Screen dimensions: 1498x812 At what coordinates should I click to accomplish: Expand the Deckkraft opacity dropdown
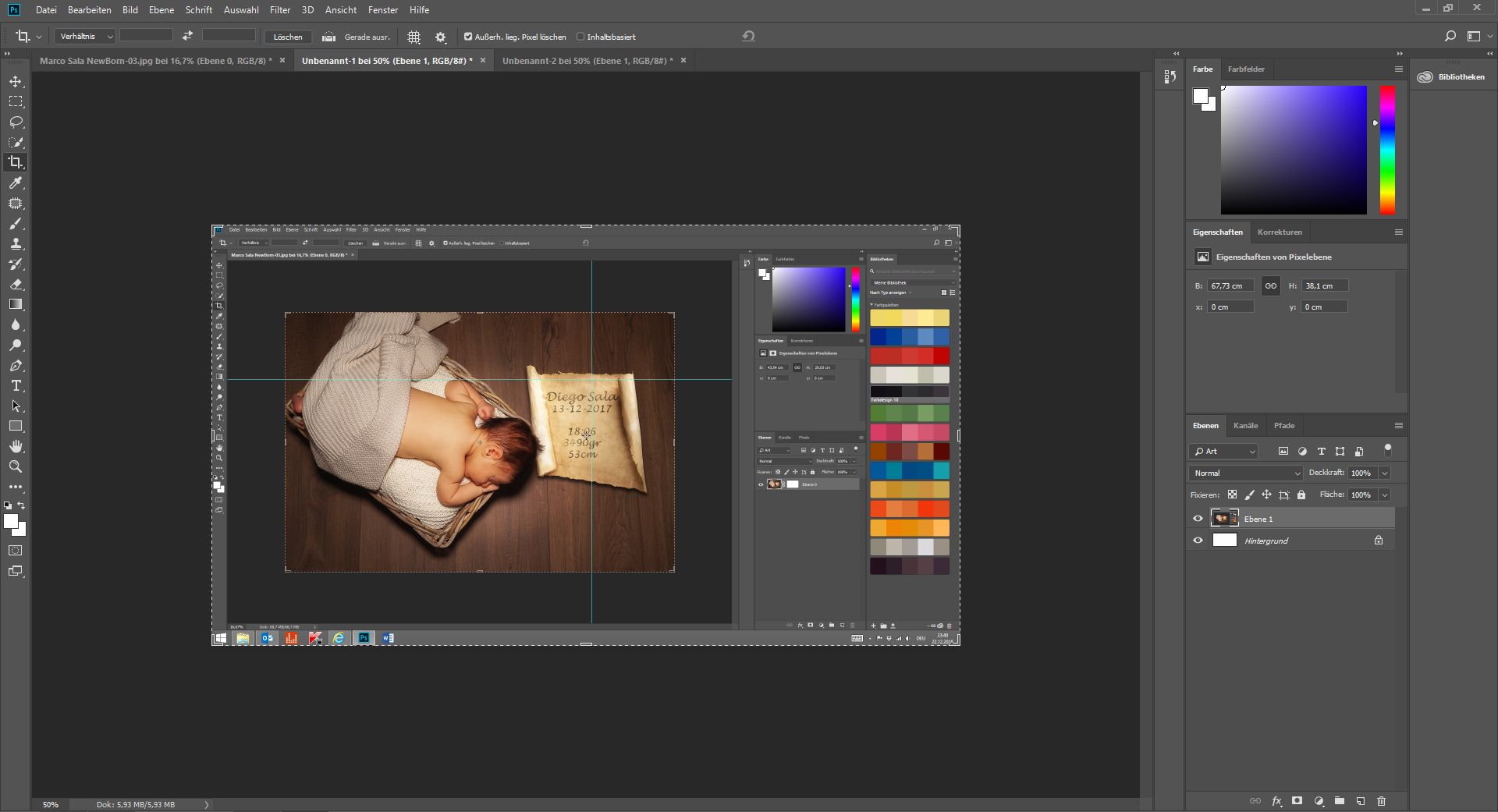(1385, 473)
